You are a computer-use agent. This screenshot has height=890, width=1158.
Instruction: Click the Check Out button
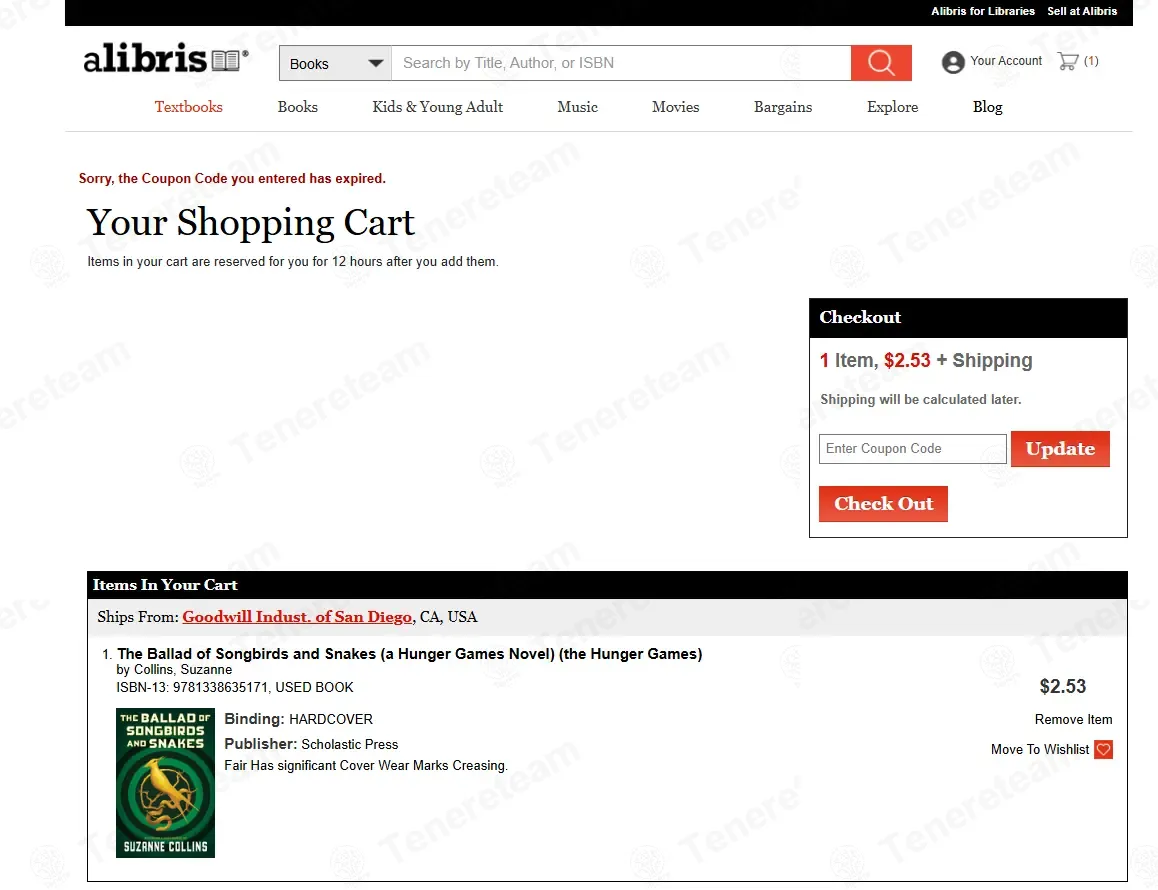883,504
